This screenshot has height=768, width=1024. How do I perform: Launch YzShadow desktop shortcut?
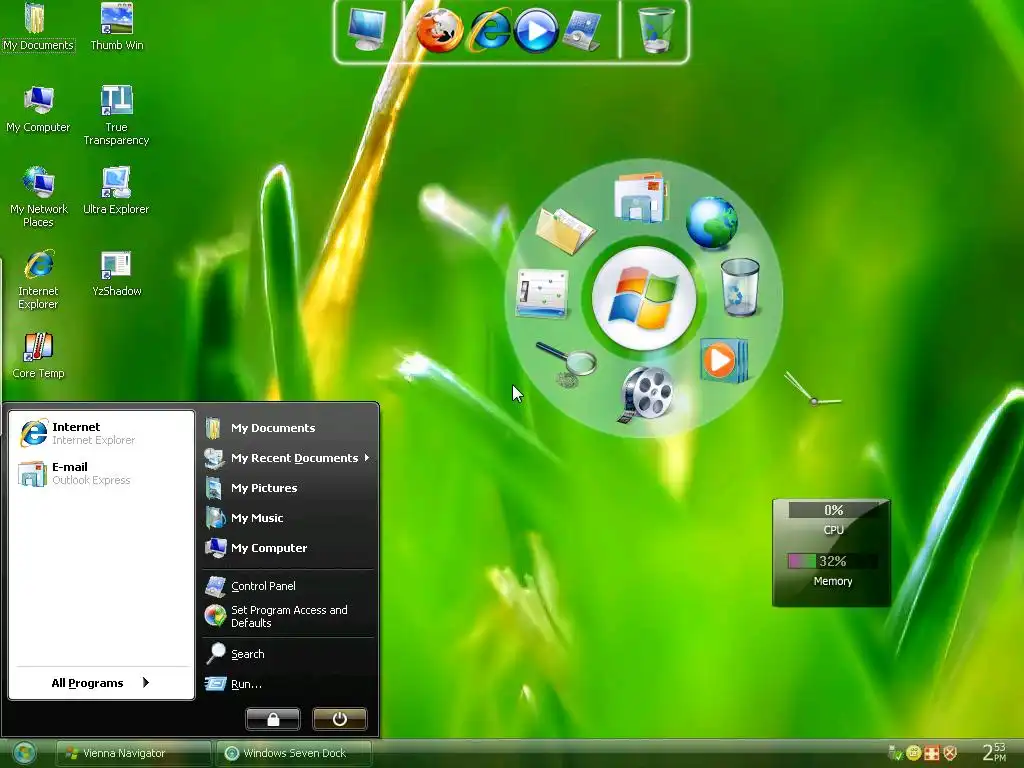(x=116, y=274)
